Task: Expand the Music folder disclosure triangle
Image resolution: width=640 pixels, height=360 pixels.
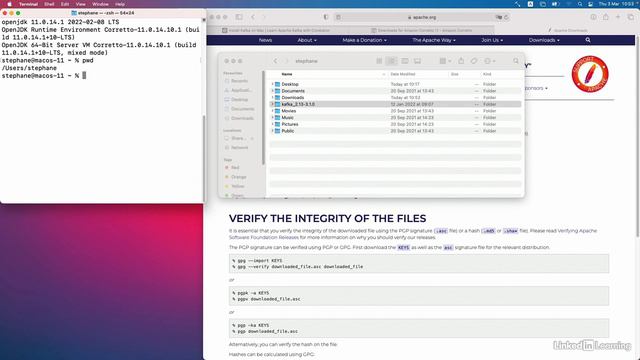Action: 272,118
